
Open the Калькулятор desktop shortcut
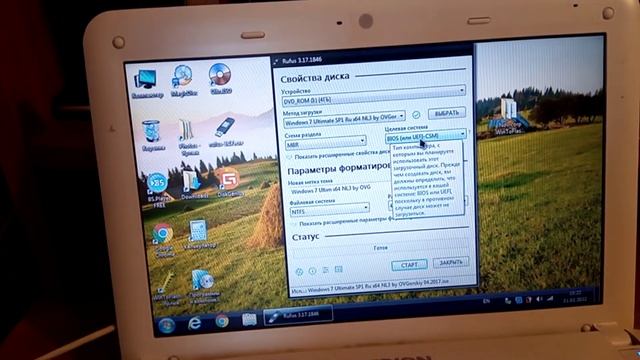click(199, 235)
